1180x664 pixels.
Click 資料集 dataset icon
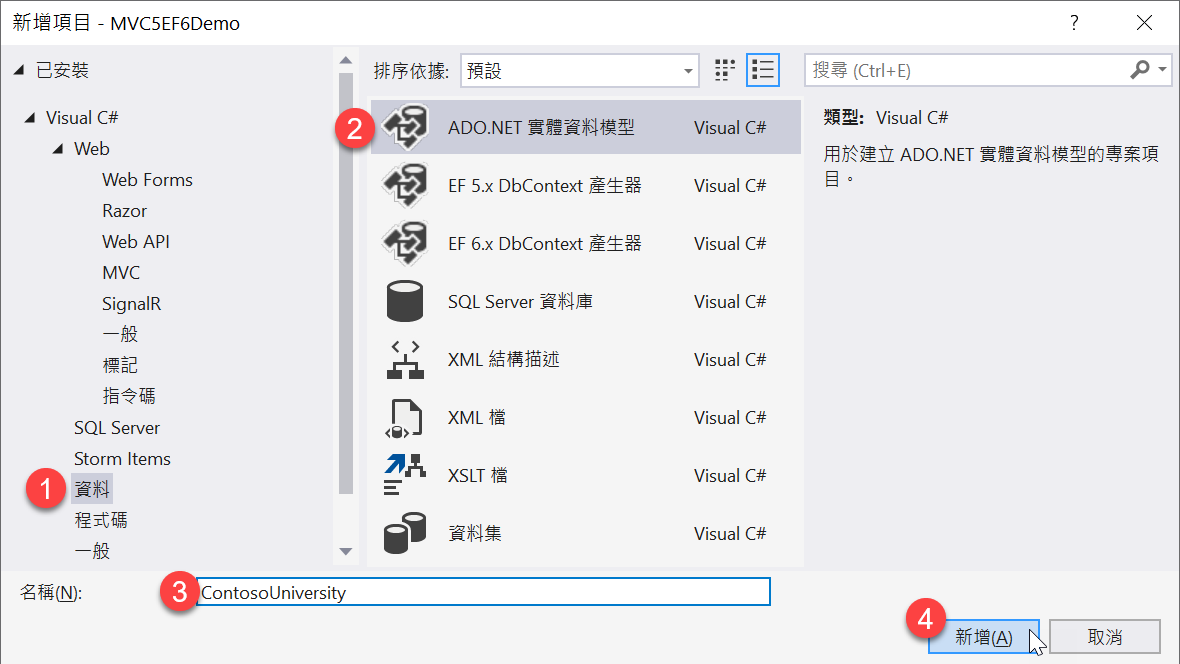[x=405, y=533]
